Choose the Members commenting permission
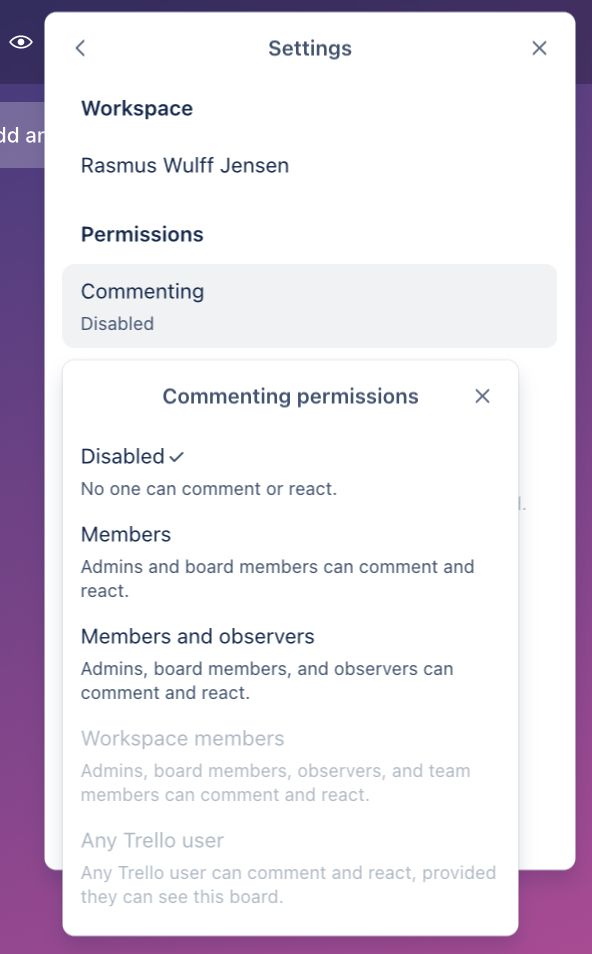Screen dimensions: 592x954 point(290,562)
